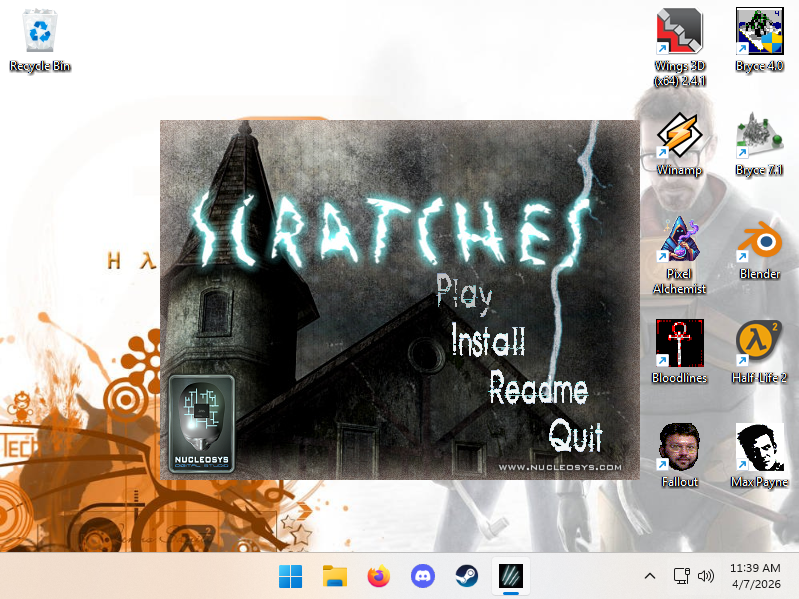Launch Firefox from the taskbar
Viewport: 799px width, 599px height.
coord(379,577)
